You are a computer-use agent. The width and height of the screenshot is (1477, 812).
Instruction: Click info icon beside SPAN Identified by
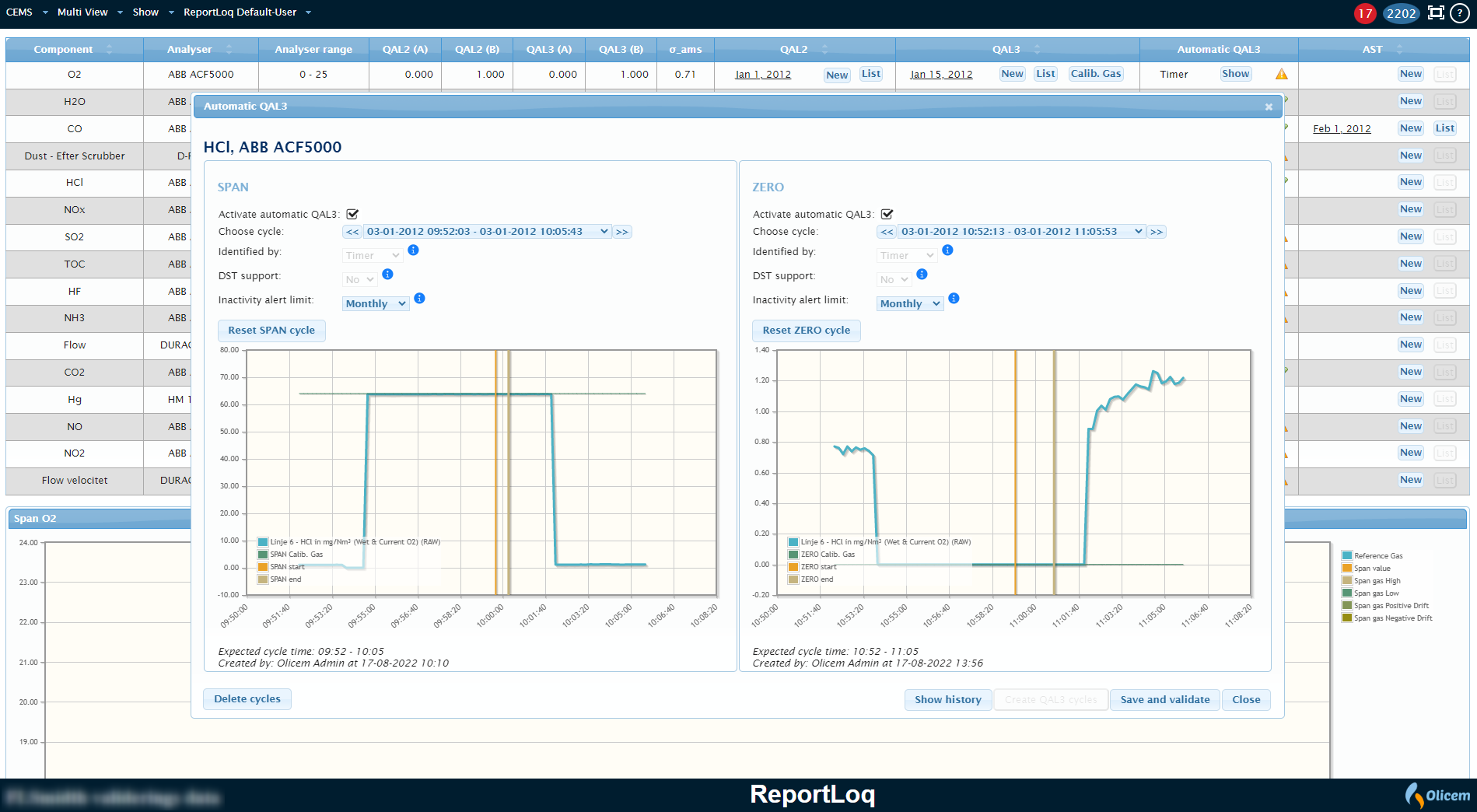tap(413, 250)
